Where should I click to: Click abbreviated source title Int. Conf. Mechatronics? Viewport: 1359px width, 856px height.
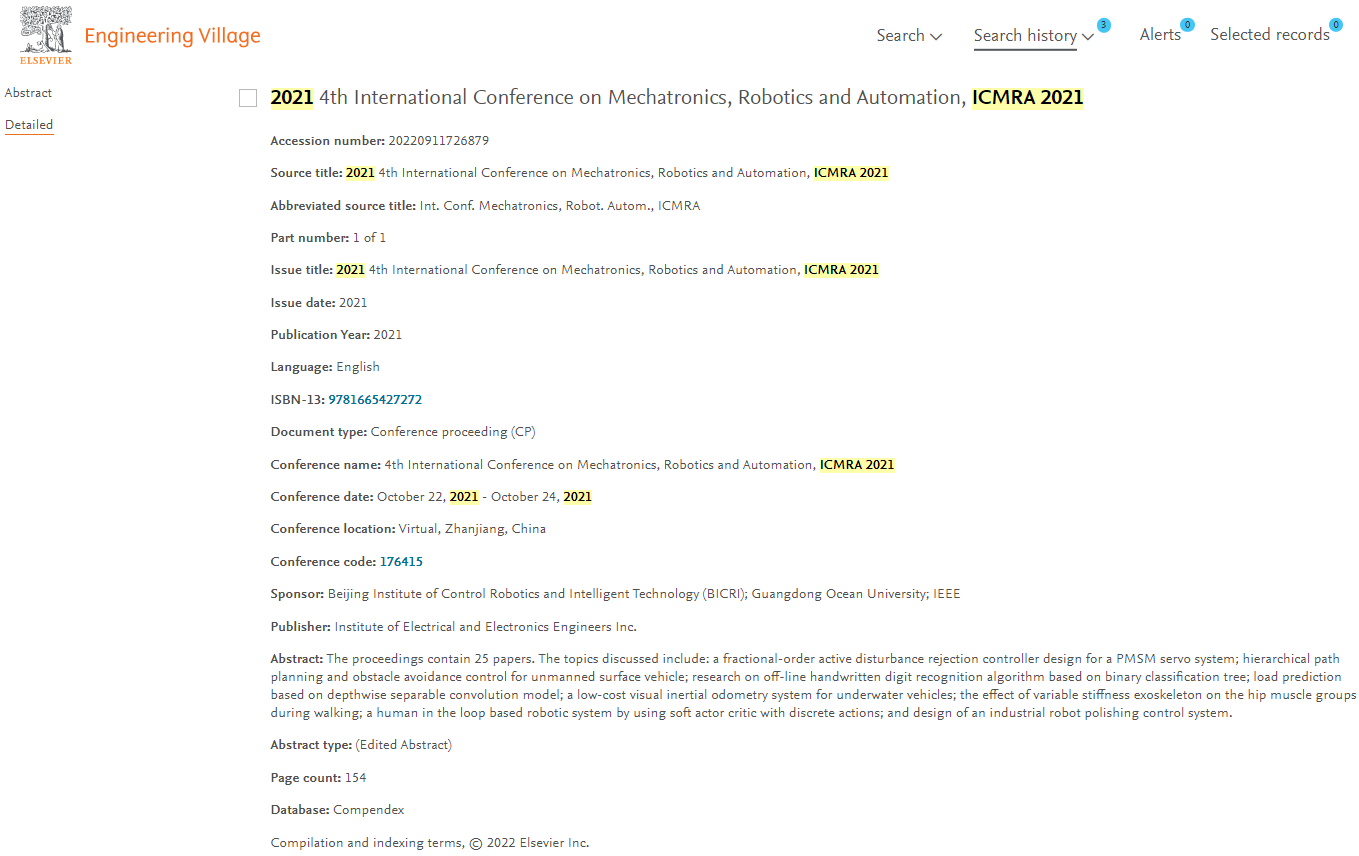560,206
